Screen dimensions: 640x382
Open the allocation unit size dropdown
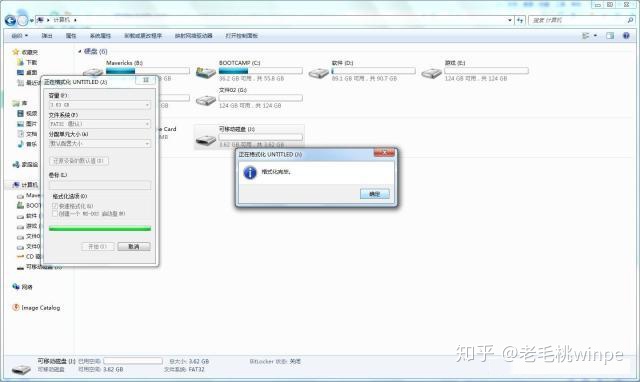(100, 143)
